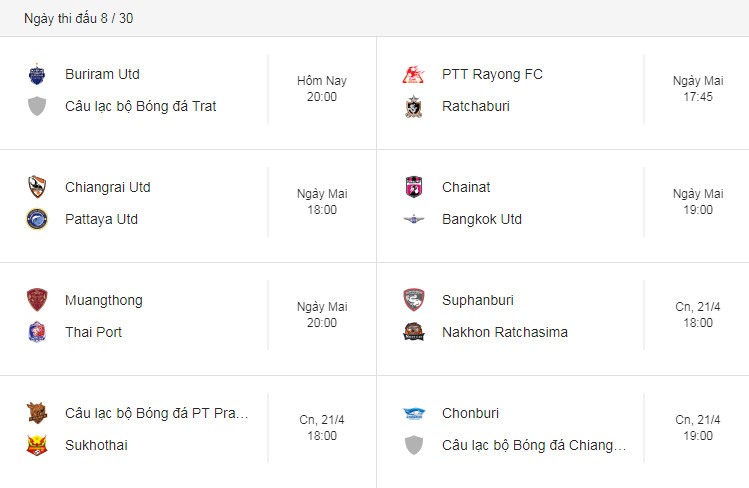
Task: Click the Buriram Utd team crest
Action: [37, 74]
